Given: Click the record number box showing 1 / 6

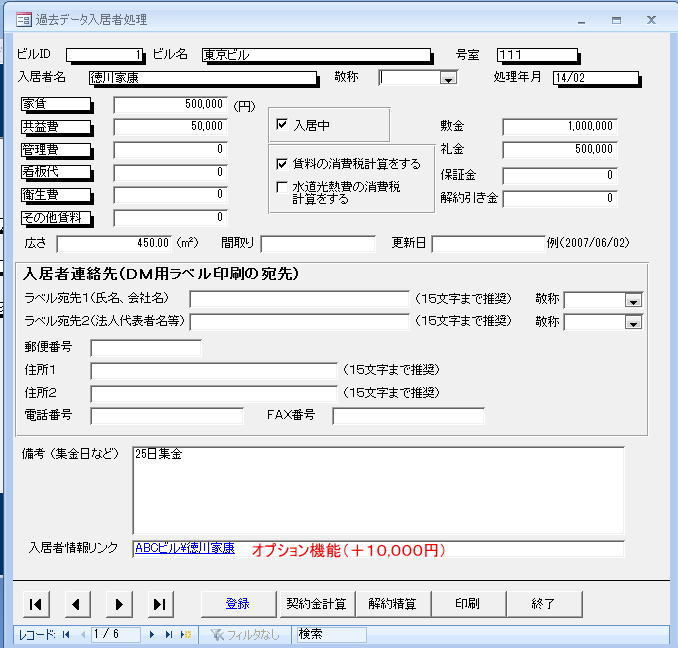Looking at the screenshot, I should coord(115,635).
